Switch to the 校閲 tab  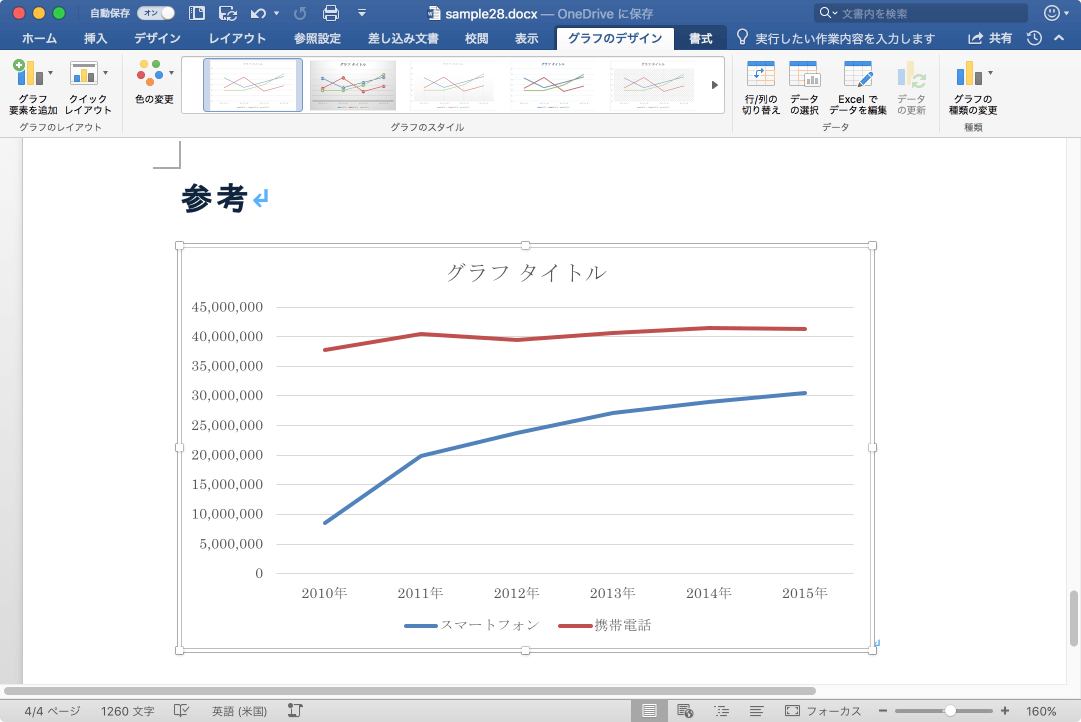click(476, 39)
